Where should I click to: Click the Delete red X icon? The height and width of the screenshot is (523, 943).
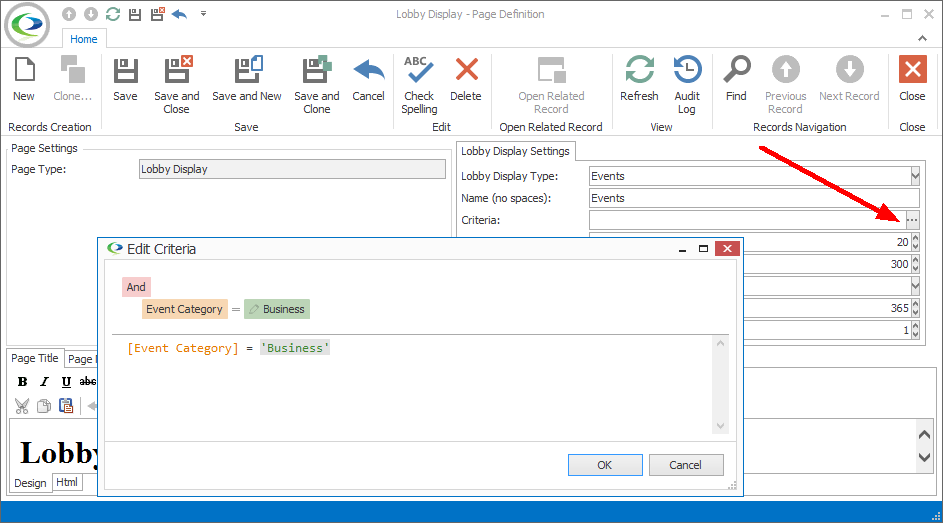click(x=467, y=70)
